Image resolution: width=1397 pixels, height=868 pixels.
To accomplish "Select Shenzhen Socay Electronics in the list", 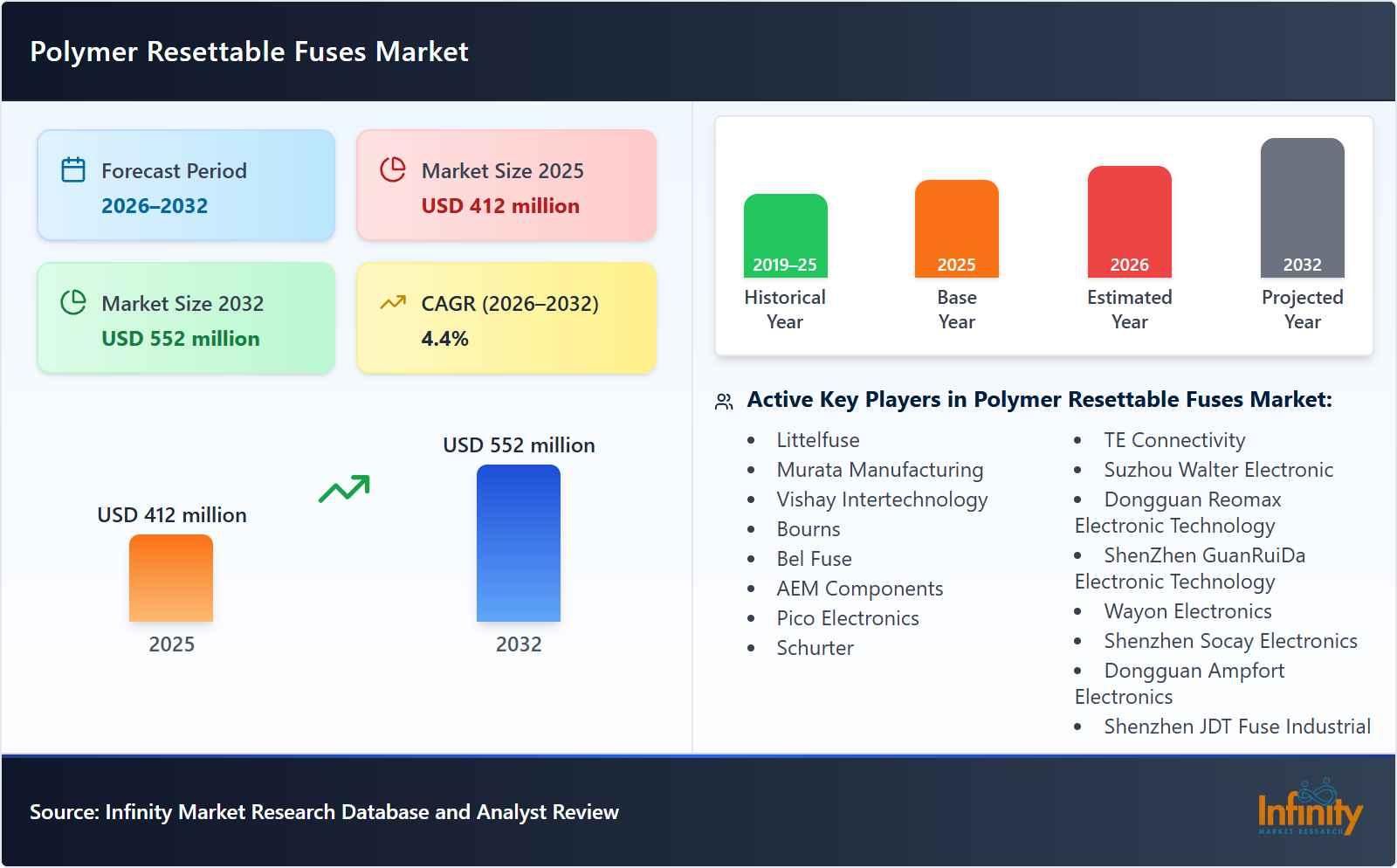I will coord(1230,641).
